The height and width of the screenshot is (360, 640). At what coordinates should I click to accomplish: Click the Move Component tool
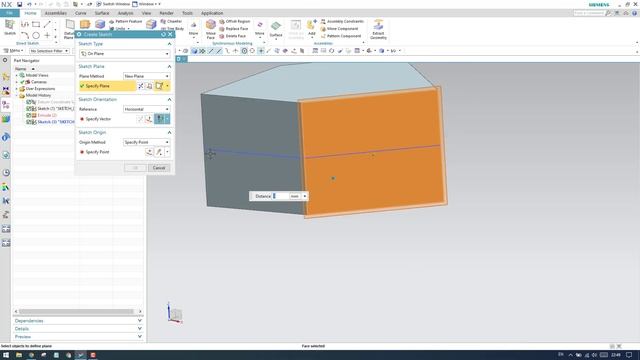pos(339,29)
